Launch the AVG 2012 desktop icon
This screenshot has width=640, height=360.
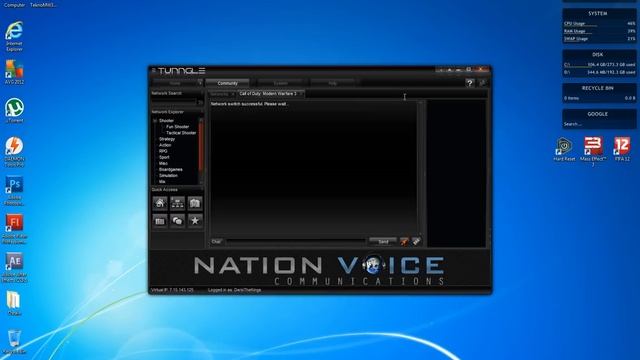[x=14, y=72]
